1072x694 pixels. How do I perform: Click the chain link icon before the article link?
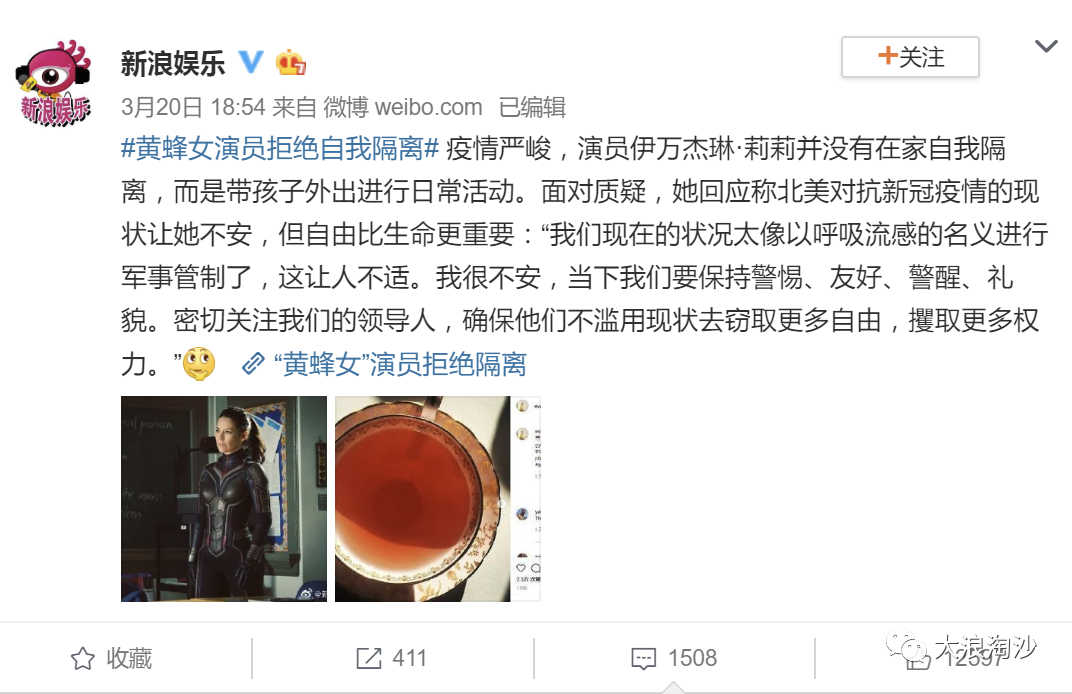tap(253, 364)
